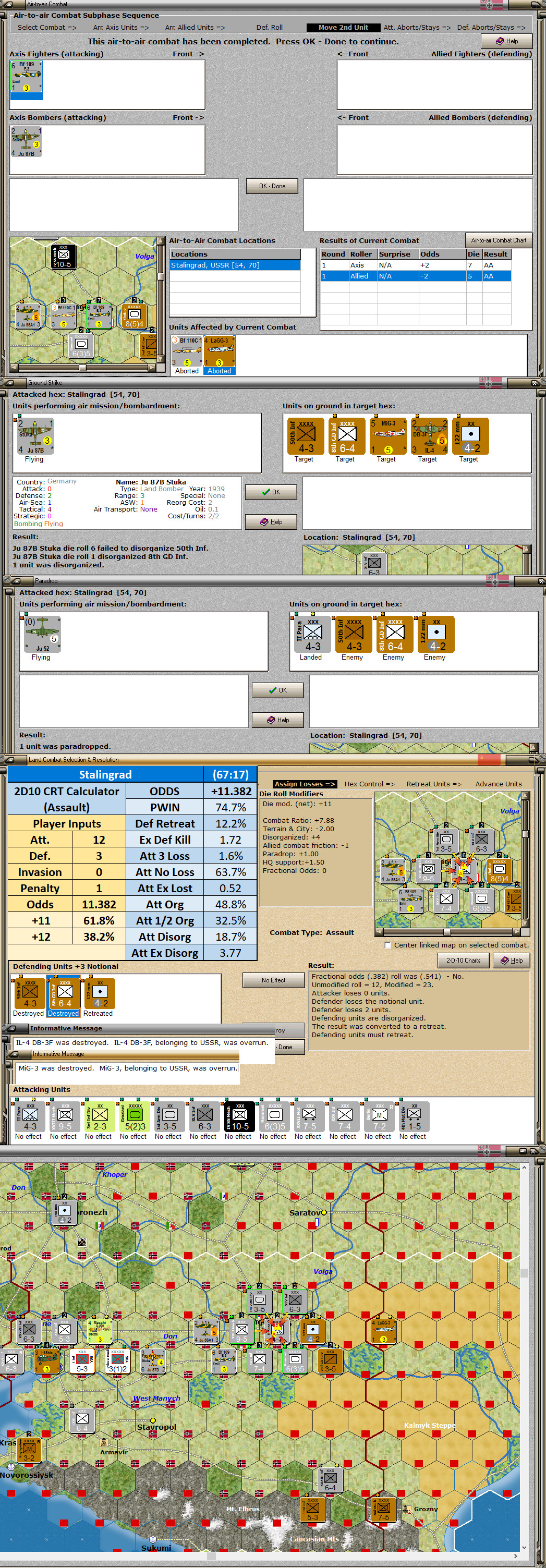Select flying Ju 52 in Paradrop window
Screen dimensions: 546x1568
42,634
